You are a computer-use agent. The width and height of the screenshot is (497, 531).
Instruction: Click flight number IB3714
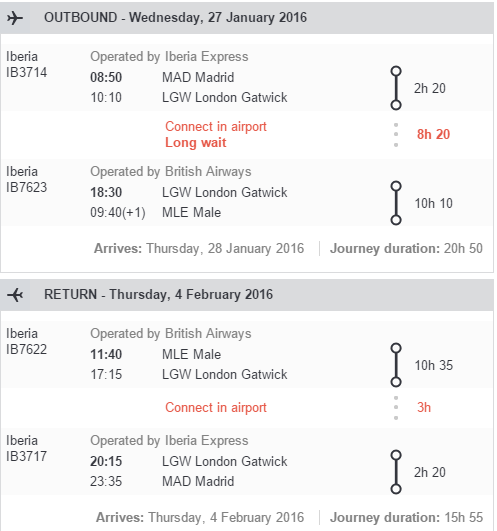pyautogui.click(x=26, y=72)
